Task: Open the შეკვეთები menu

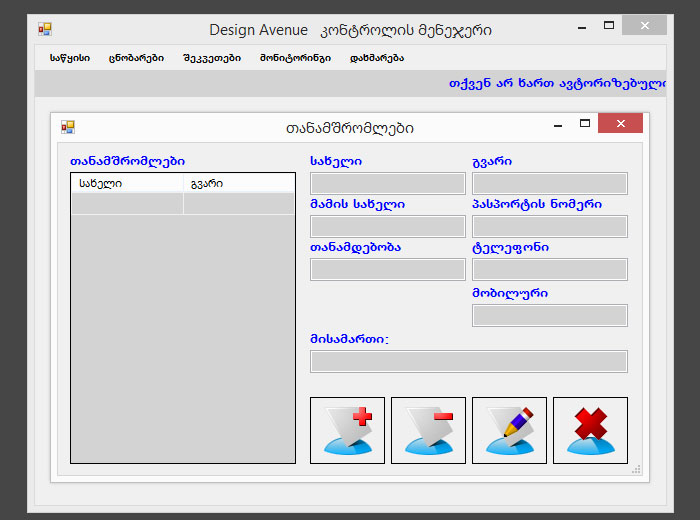Action: pos(212,58)
